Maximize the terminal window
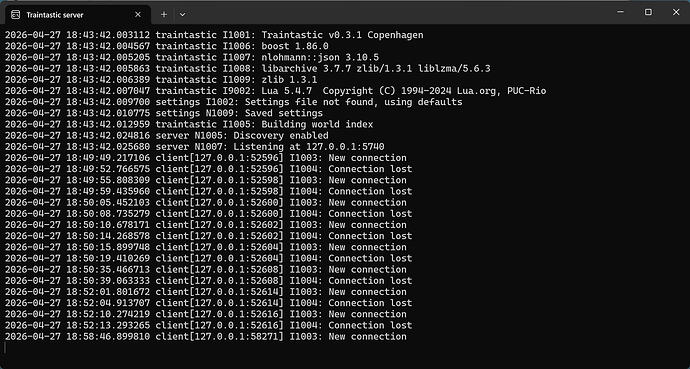 pyautogui.click(x=648, y=12)
